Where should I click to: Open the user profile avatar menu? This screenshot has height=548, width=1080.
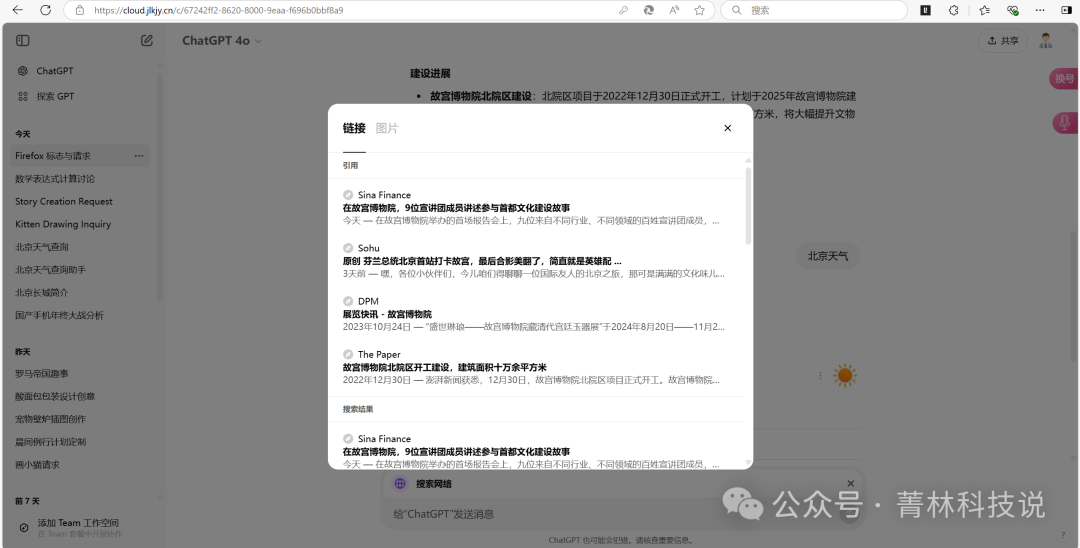tap(1045, 41)
